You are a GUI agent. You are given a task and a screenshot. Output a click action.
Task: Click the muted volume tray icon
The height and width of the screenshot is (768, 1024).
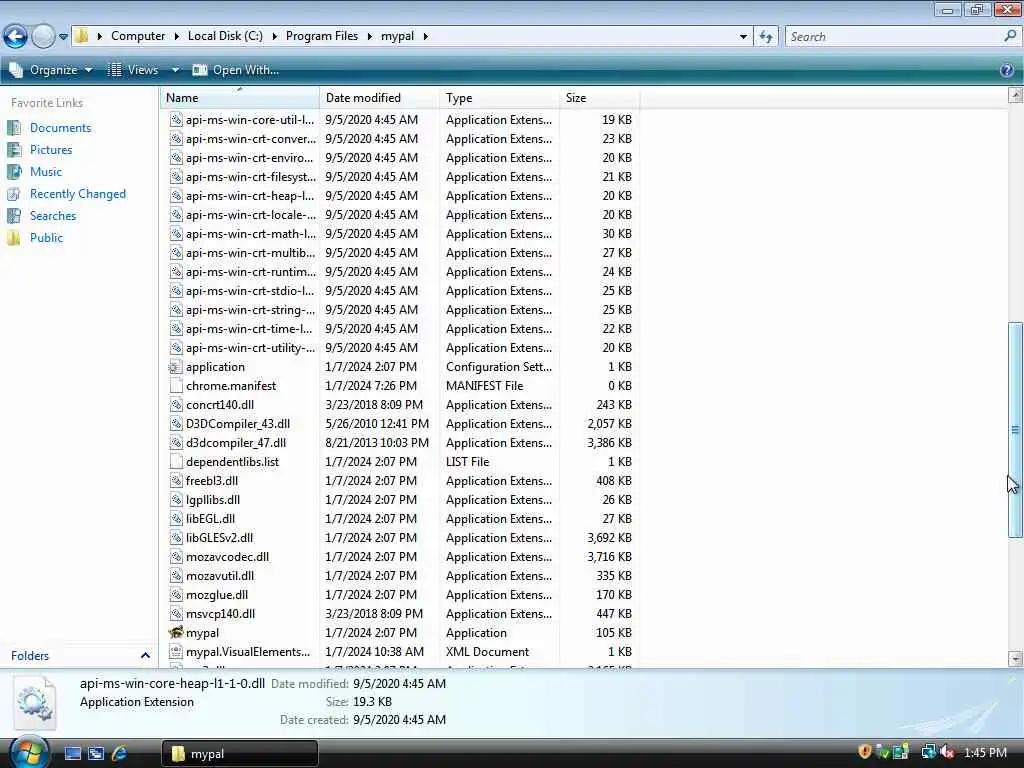tap(946, 752)
